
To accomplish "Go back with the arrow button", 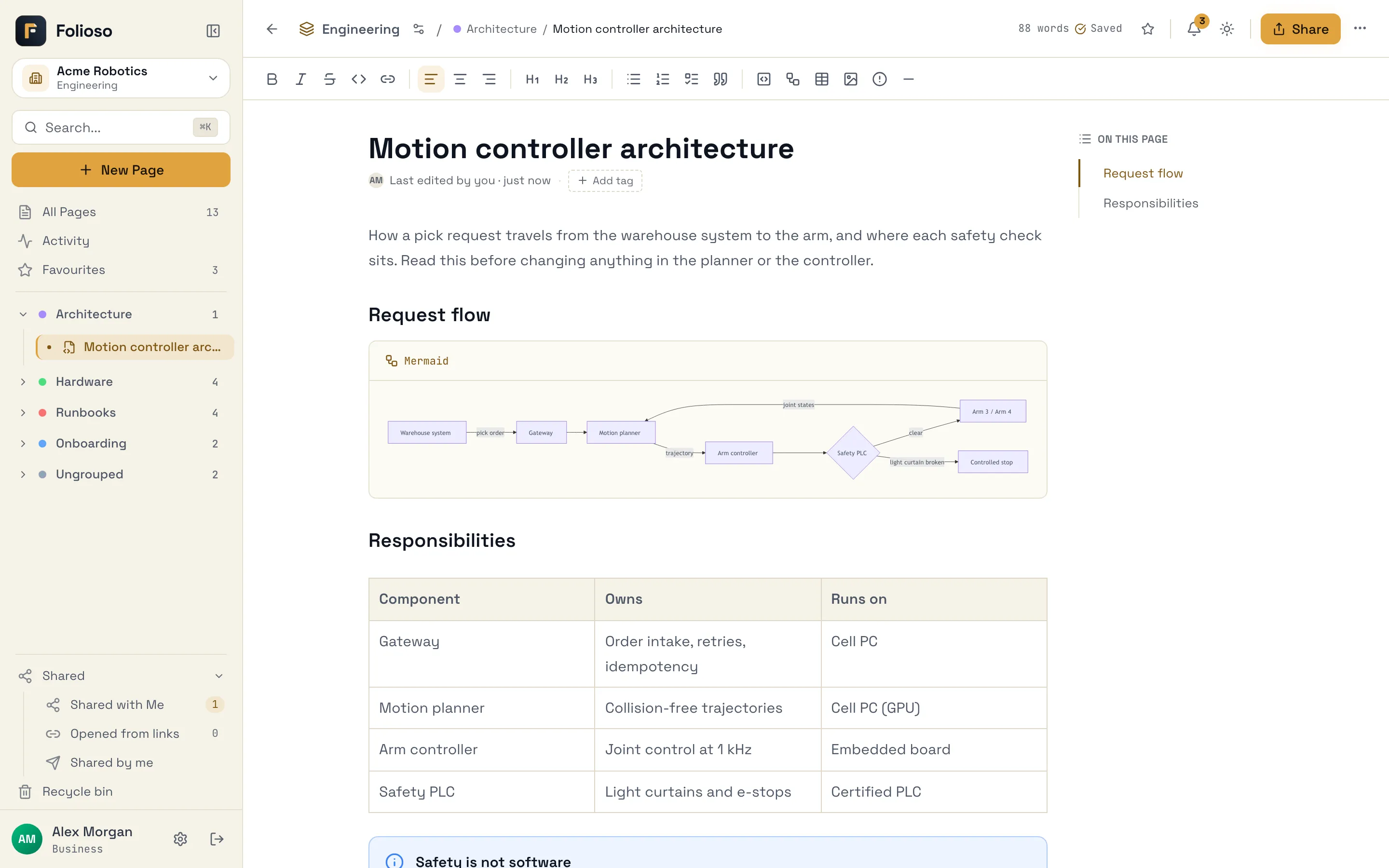I will coord(272,29).
